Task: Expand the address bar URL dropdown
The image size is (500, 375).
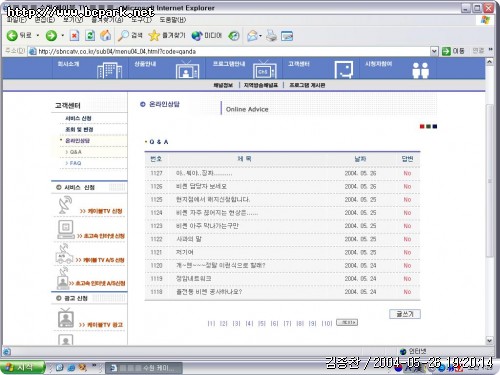Action: pyautogui.click(x=434, y=51)
